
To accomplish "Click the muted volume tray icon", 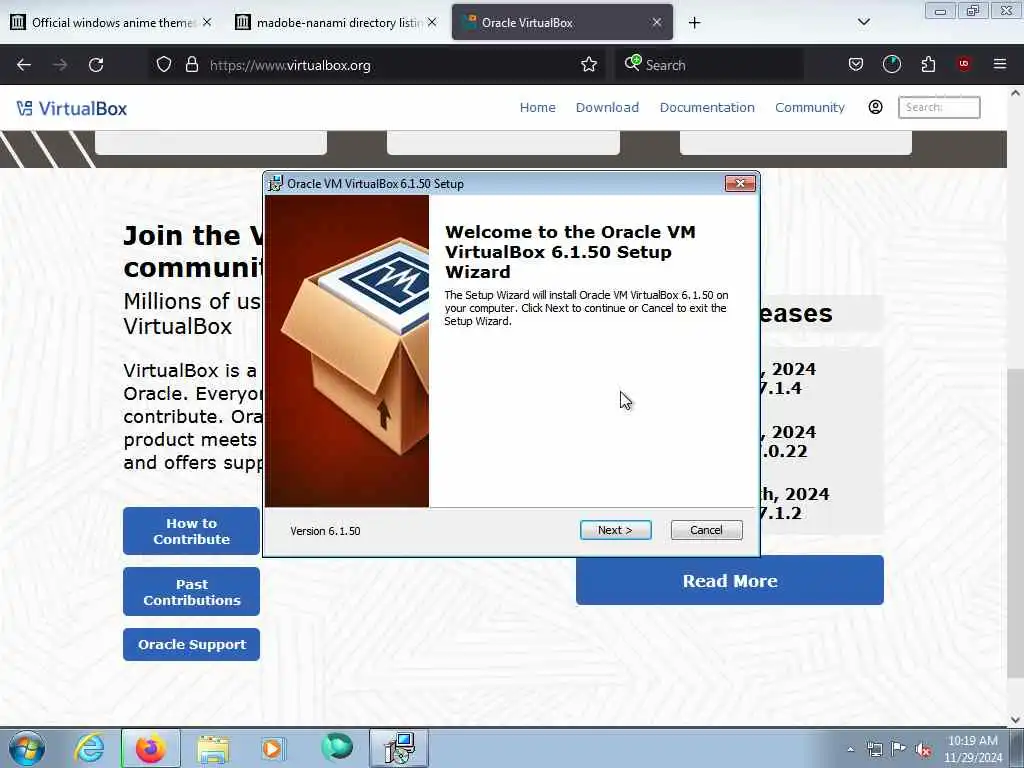I will click(923, 750).
